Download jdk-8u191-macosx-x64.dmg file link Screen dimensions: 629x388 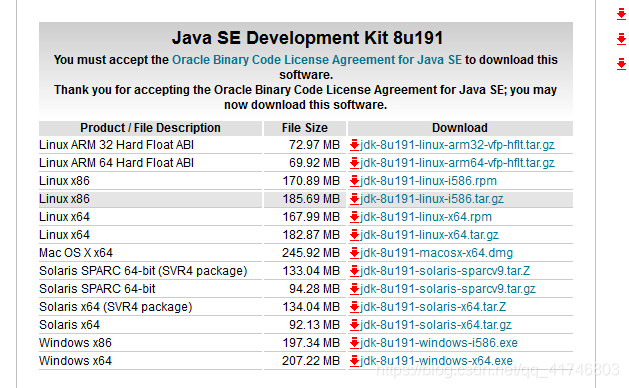coord(436,253)
